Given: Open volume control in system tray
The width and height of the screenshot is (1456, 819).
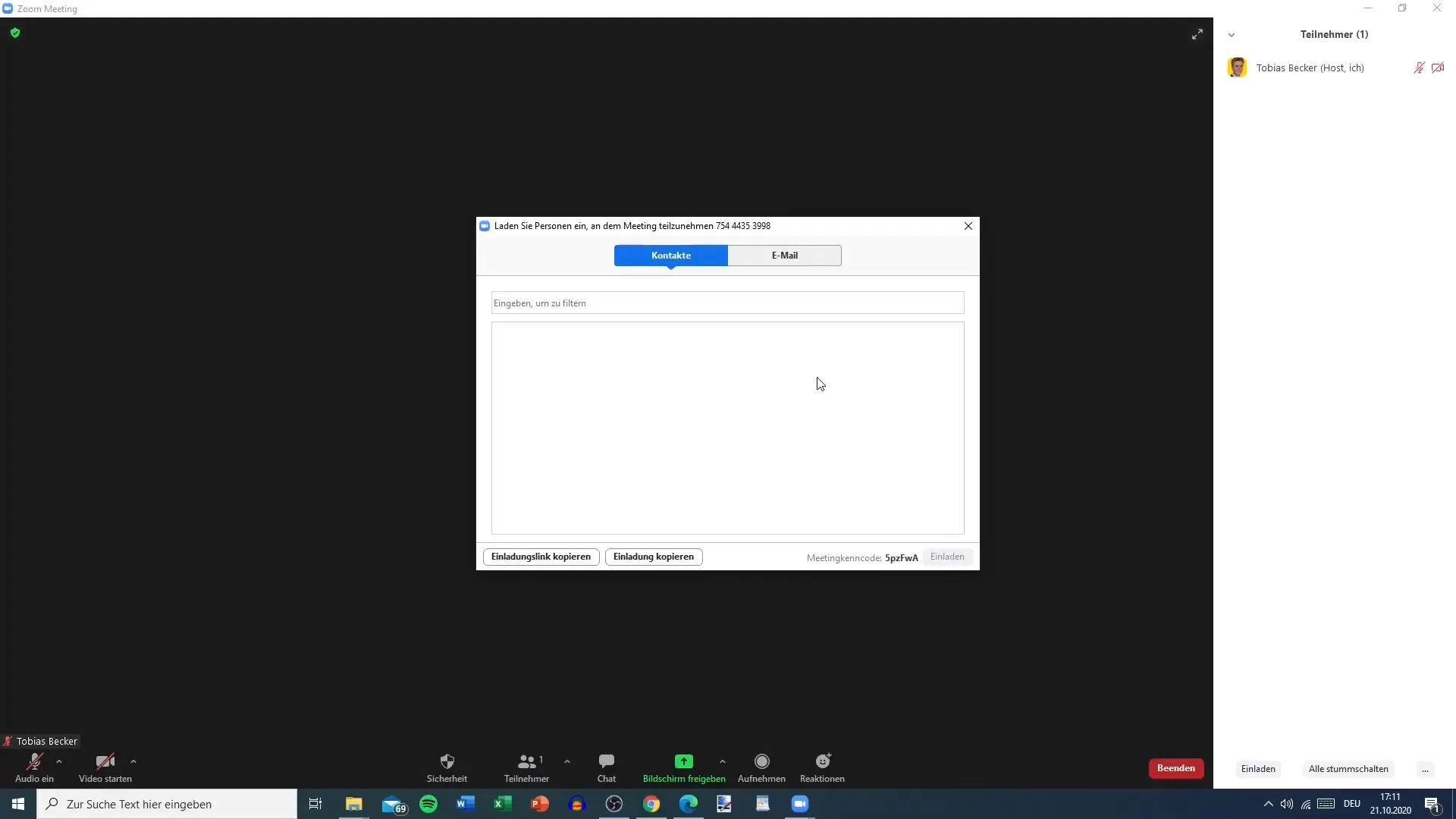Looking at the screenshot, I should point(1287,804).
